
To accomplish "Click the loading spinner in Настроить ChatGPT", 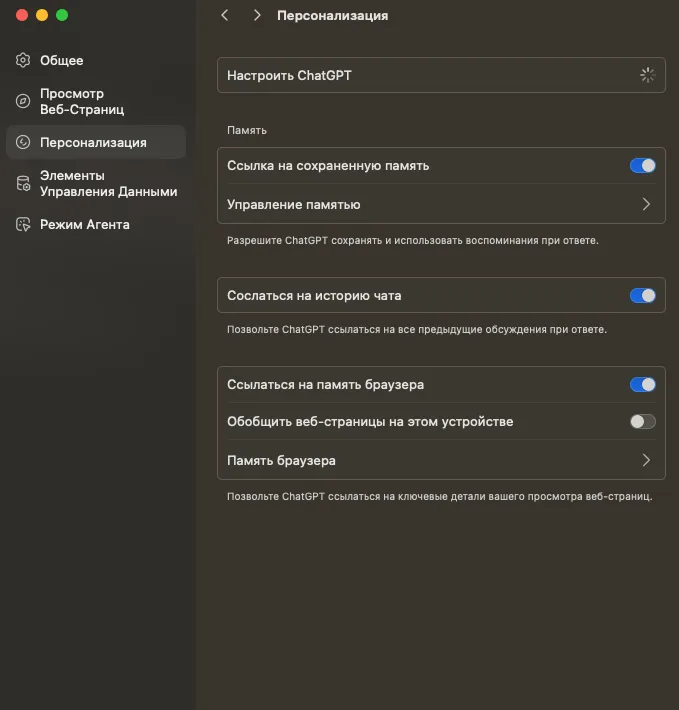I will click(x=647, y=75).
